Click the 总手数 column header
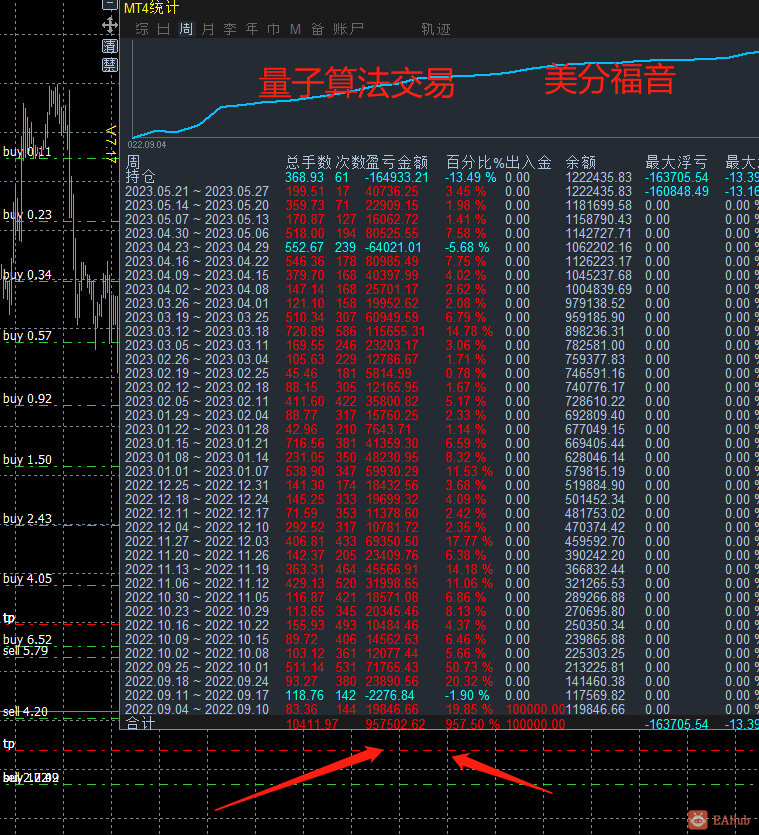 click(x=308, y=162)
